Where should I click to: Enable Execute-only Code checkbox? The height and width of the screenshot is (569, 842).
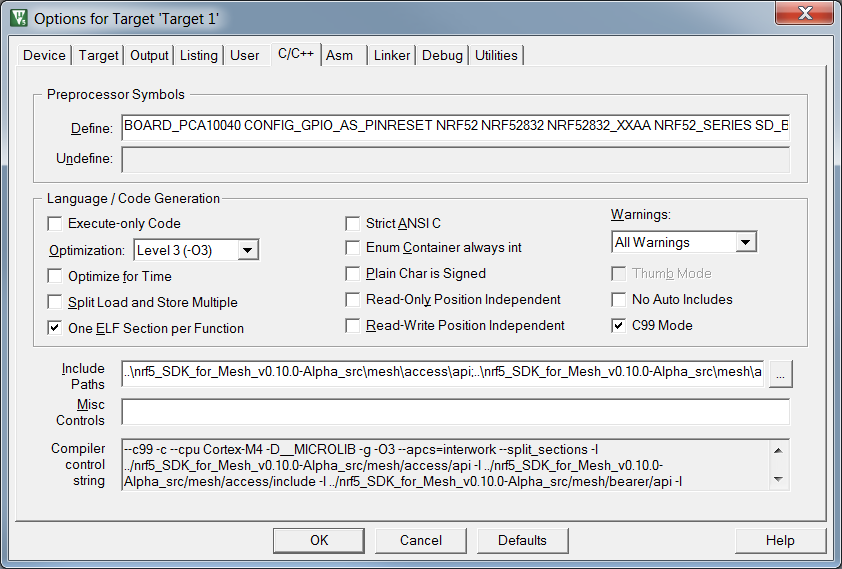tap(55, 223)
